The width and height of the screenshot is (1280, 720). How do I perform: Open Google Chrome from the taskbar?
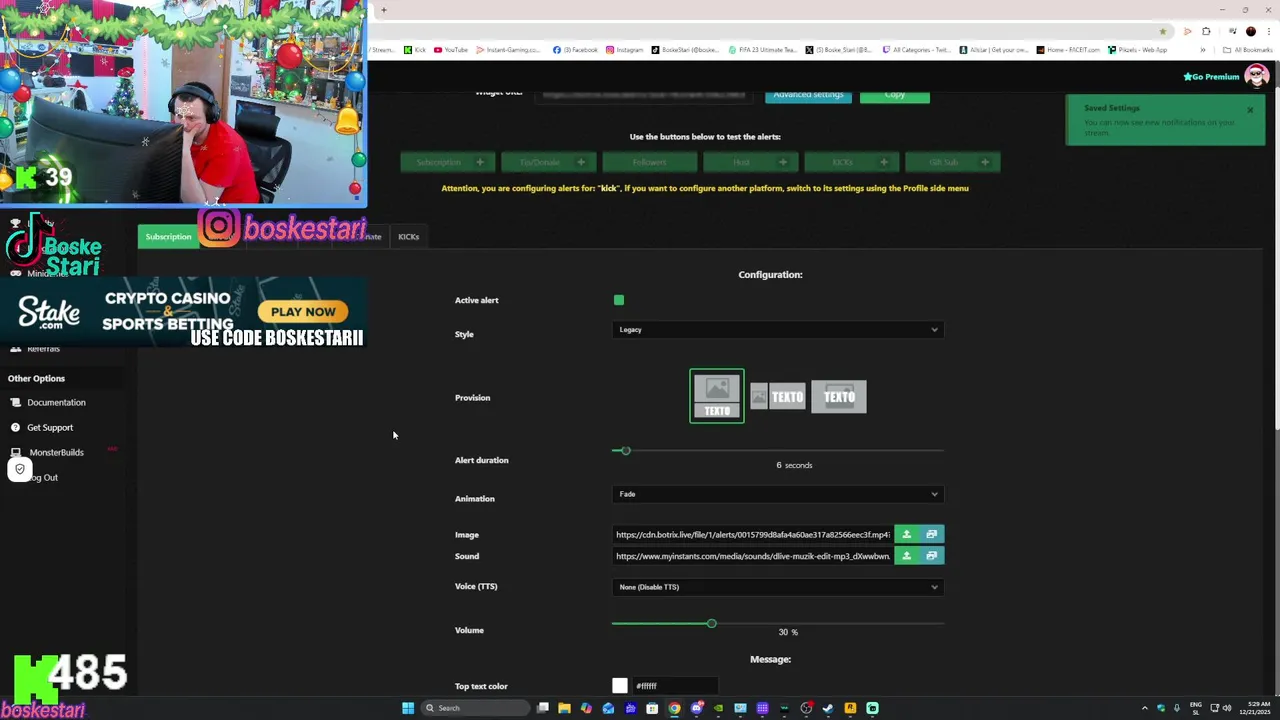pyautogui.click(x=674, y=708)
